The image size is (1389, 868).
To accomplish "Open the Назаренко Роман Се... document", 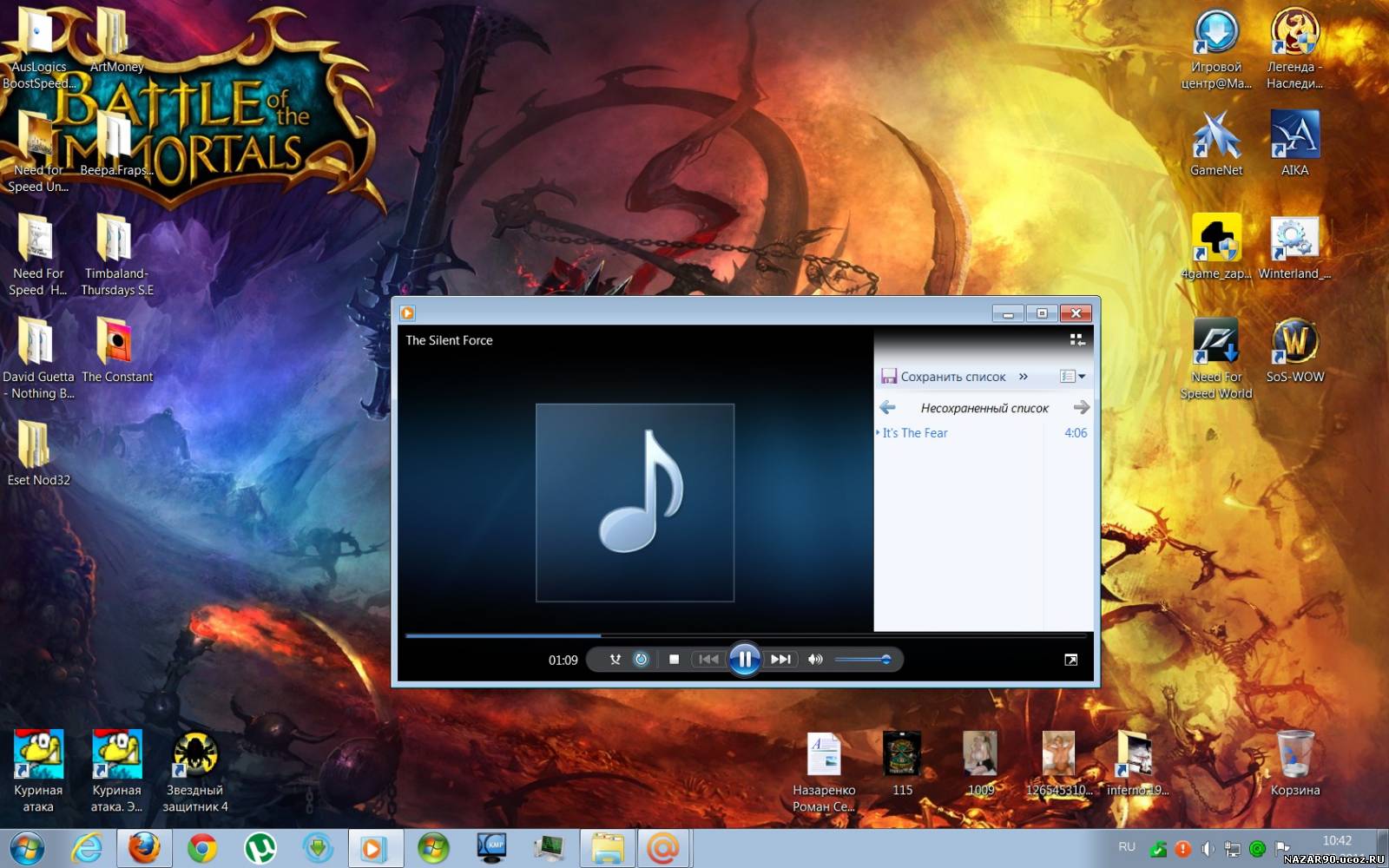I will pos(824,772).
